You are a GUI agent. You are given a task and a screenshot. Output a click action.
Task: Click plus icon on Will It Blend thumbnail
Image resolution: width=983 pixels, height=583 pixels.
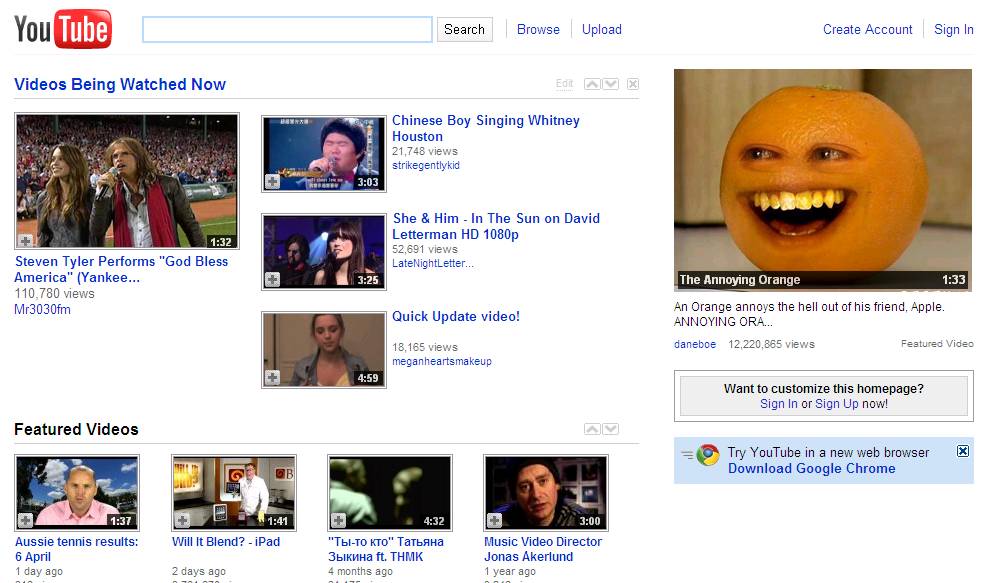click(x=182, y=520)
